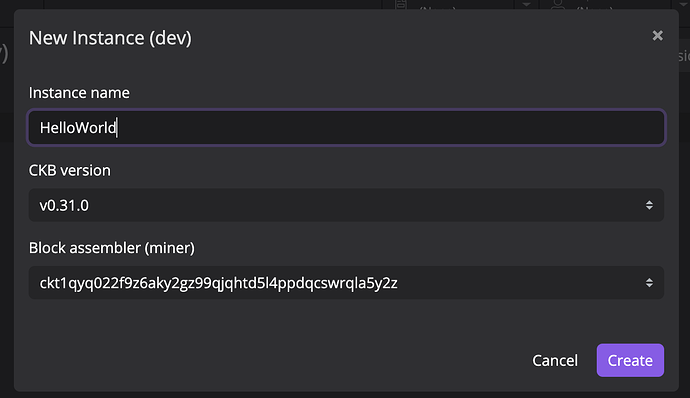Screen dimensions: 690x398
Task: Expand the CKB version v0.31.0 dropdown
Action: [346, 205]
